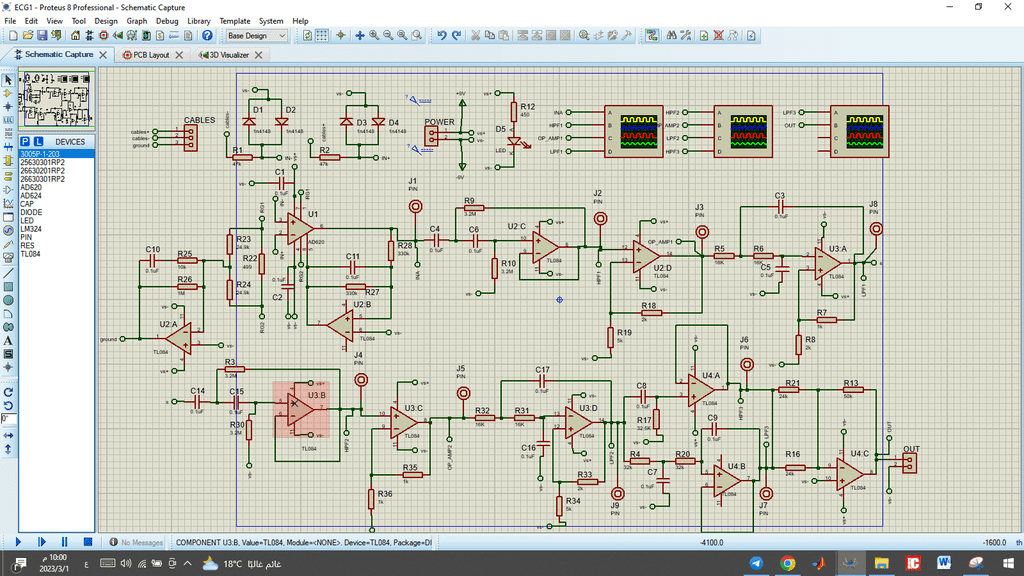Open Google Chrome from the taskbar
This screenshot has width=1024, height=576.
click(788, 564)
